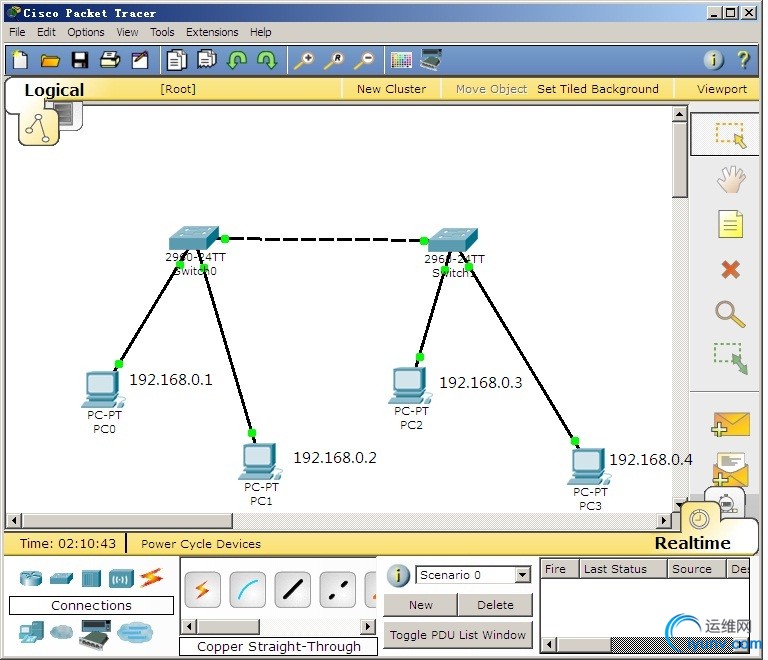Select the PC2 computer on the workspace
This screenshot has width=768, height=660.
tap(409, 386)
